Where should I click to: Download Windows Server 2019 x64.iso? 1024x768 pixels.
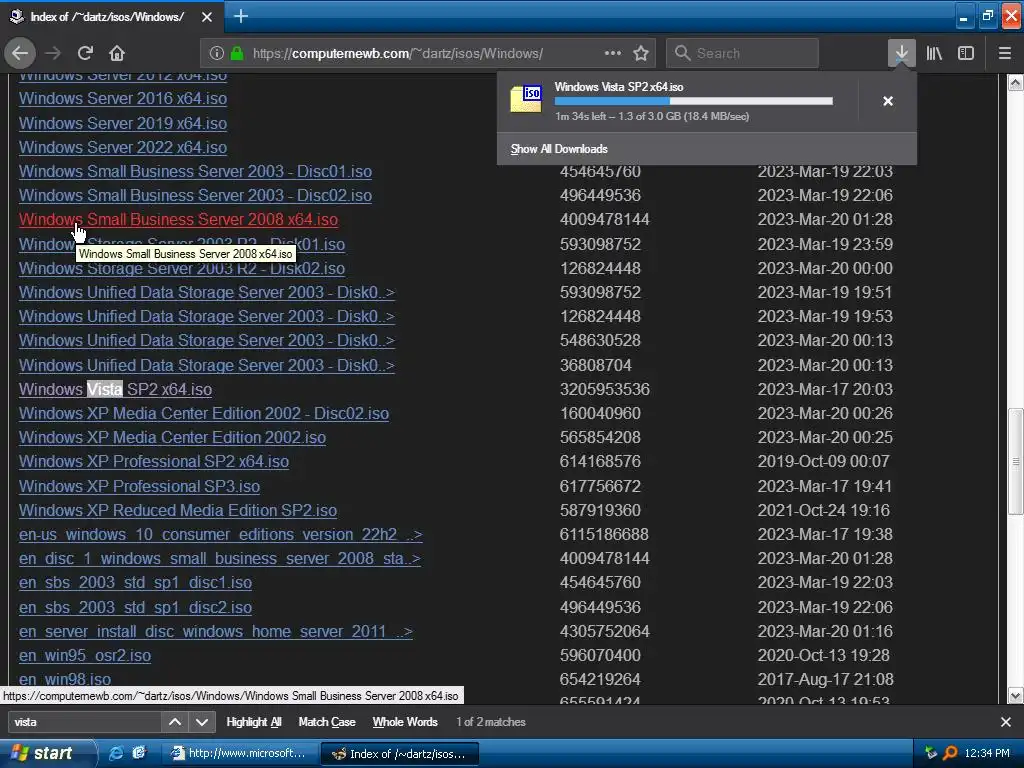click(x=123, y=123)
